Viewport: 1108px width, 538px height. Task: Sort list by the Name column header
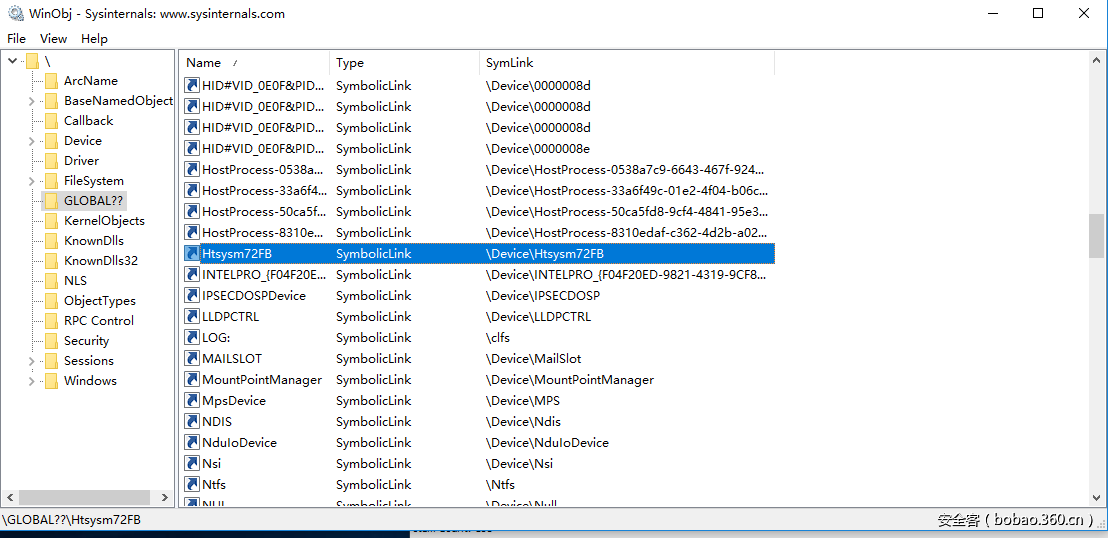[204, 63]
